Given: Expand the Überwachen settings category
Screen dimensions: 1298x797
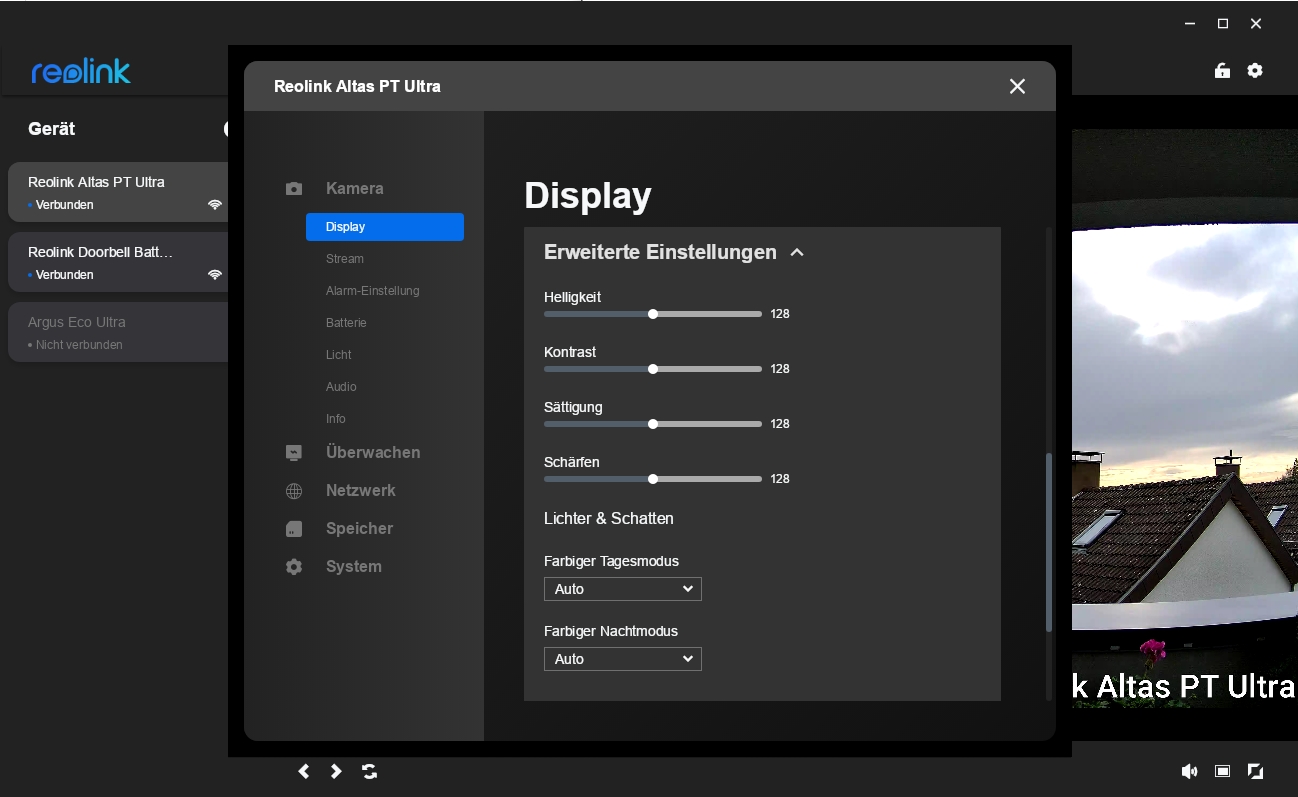Looking at the screenshot, I should (x=372, y=453).
